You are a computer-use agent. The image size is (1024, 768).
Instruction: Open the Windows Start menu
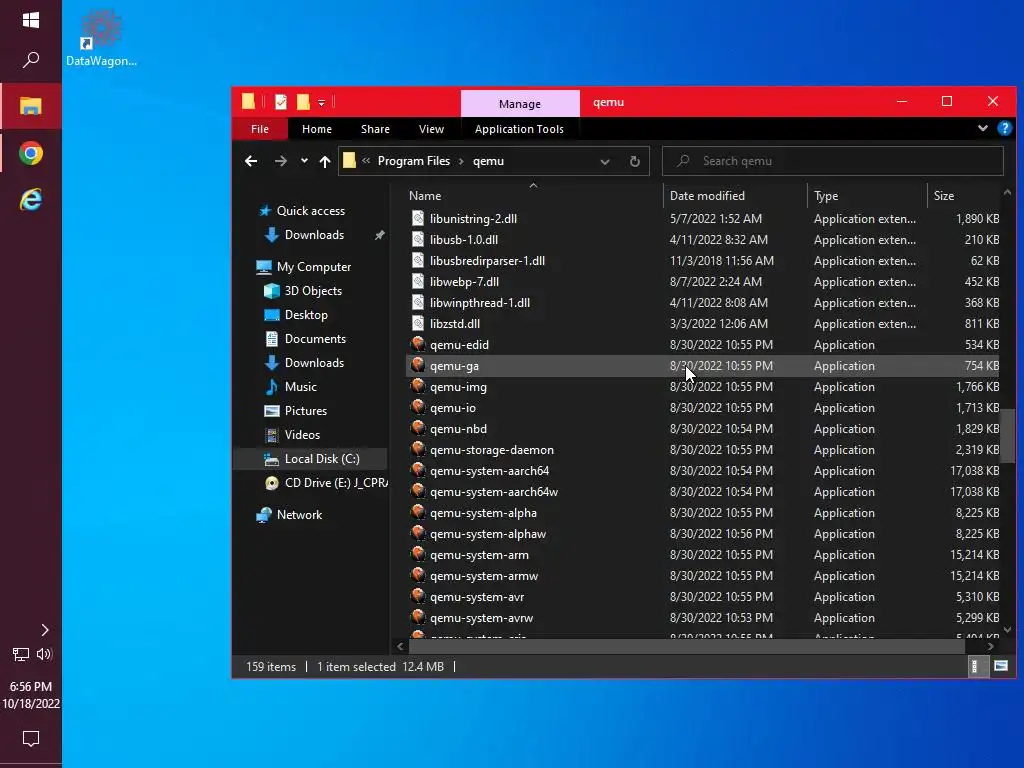pos(31,20)
